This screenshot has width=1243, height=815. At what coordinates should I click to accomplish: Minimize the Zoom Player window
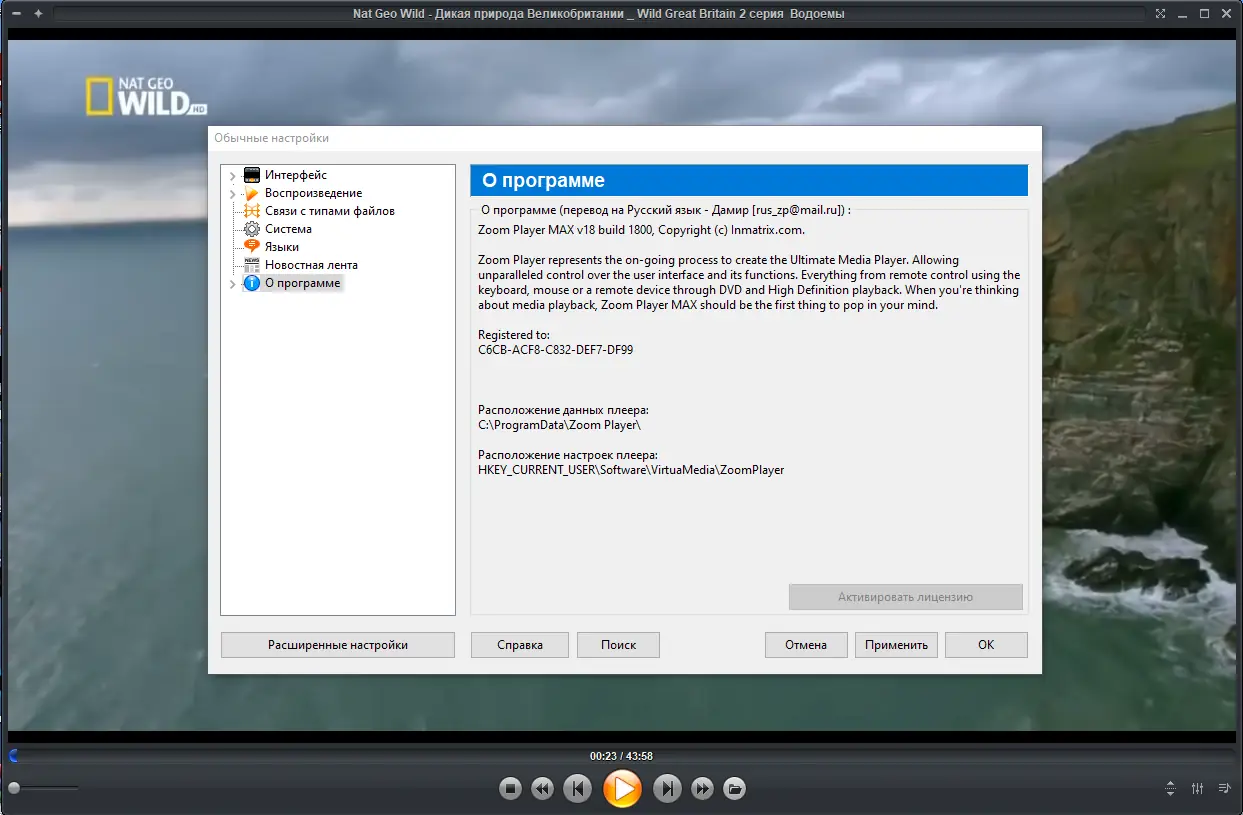1183,14
